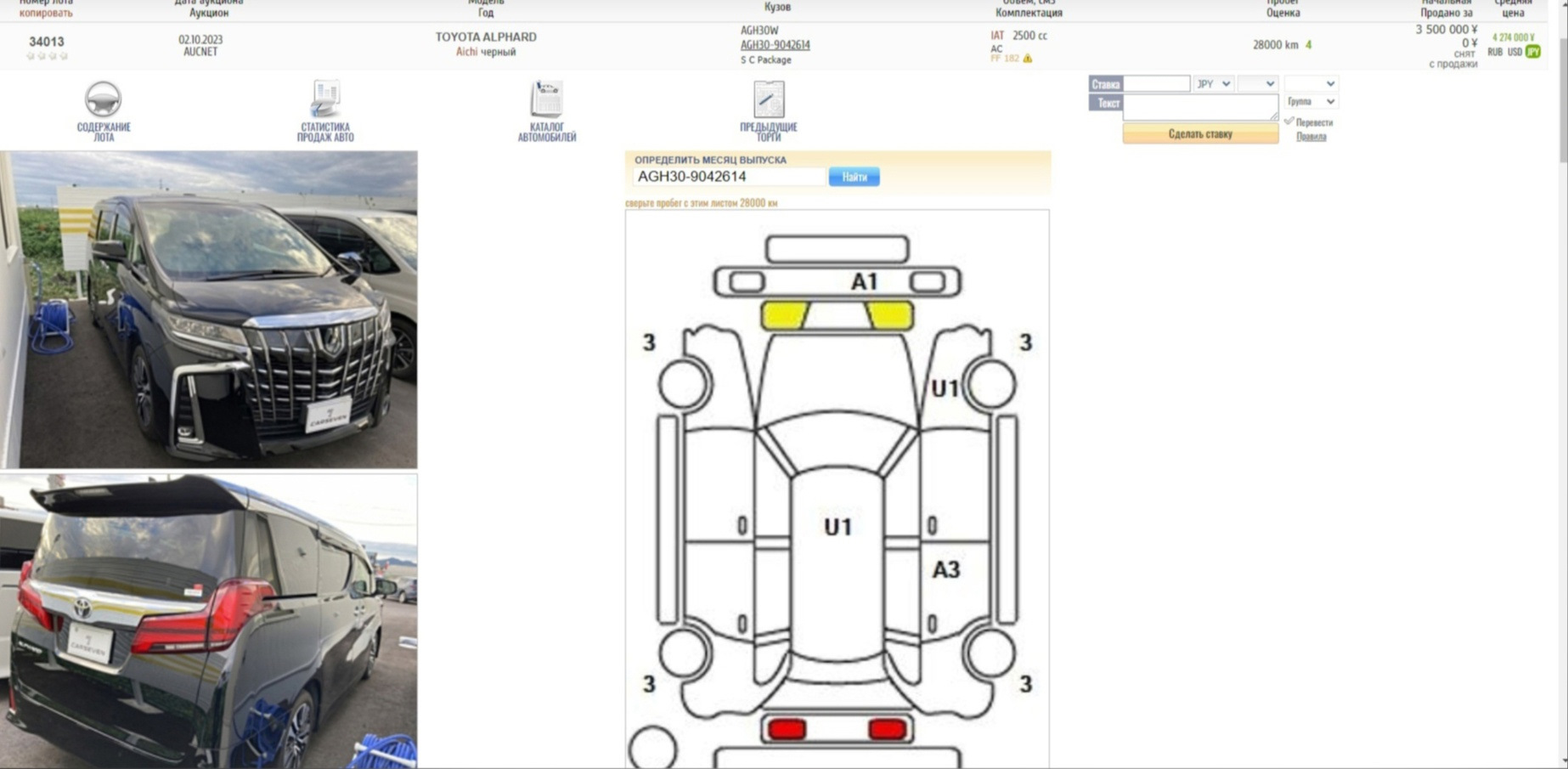Open the Группа dropdown
Screen dimensions: 1568x769
(x=1311, y=101)
